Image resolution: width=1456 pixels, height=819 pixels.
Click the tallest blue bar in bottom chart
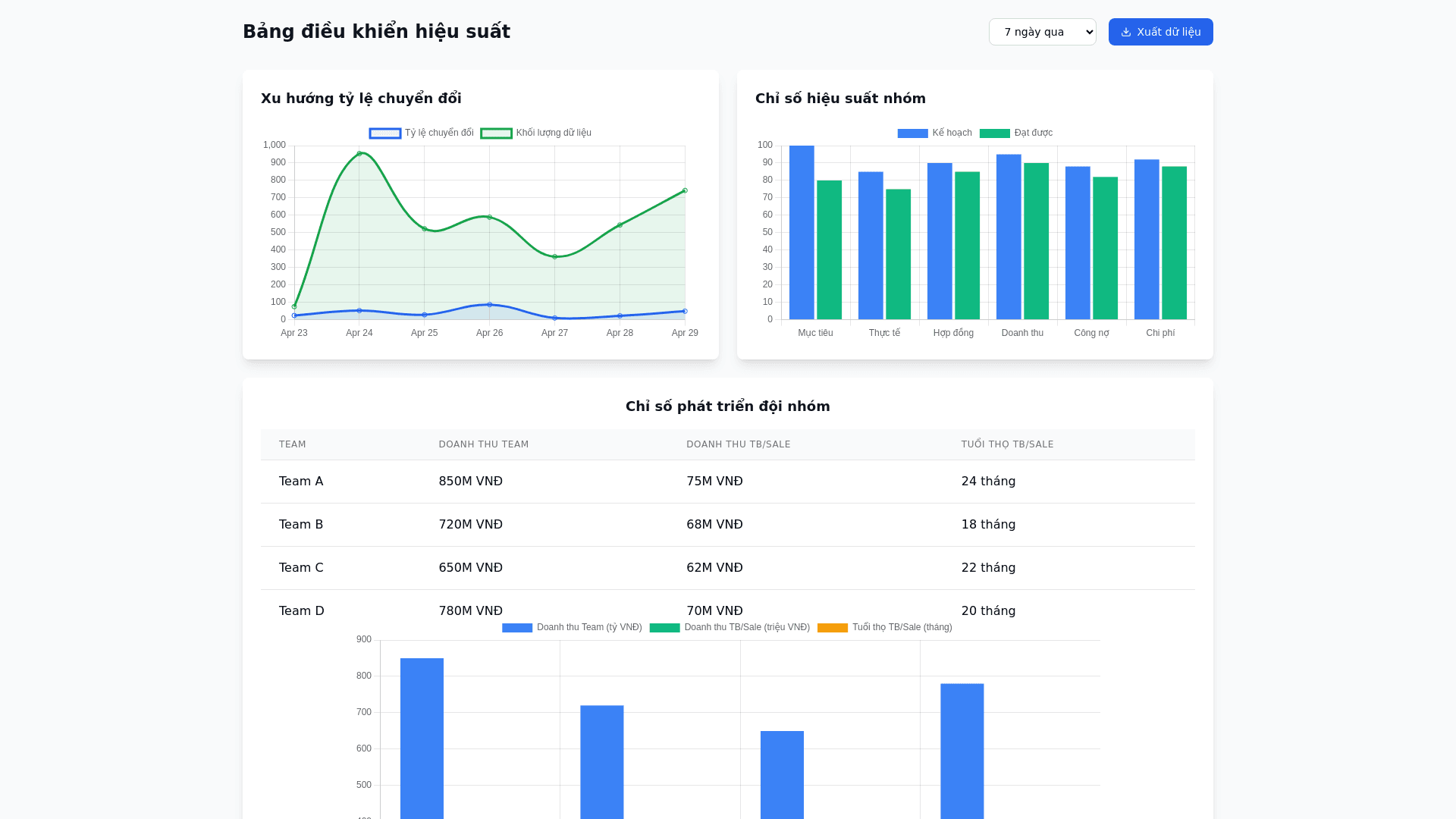coord(422,736)
